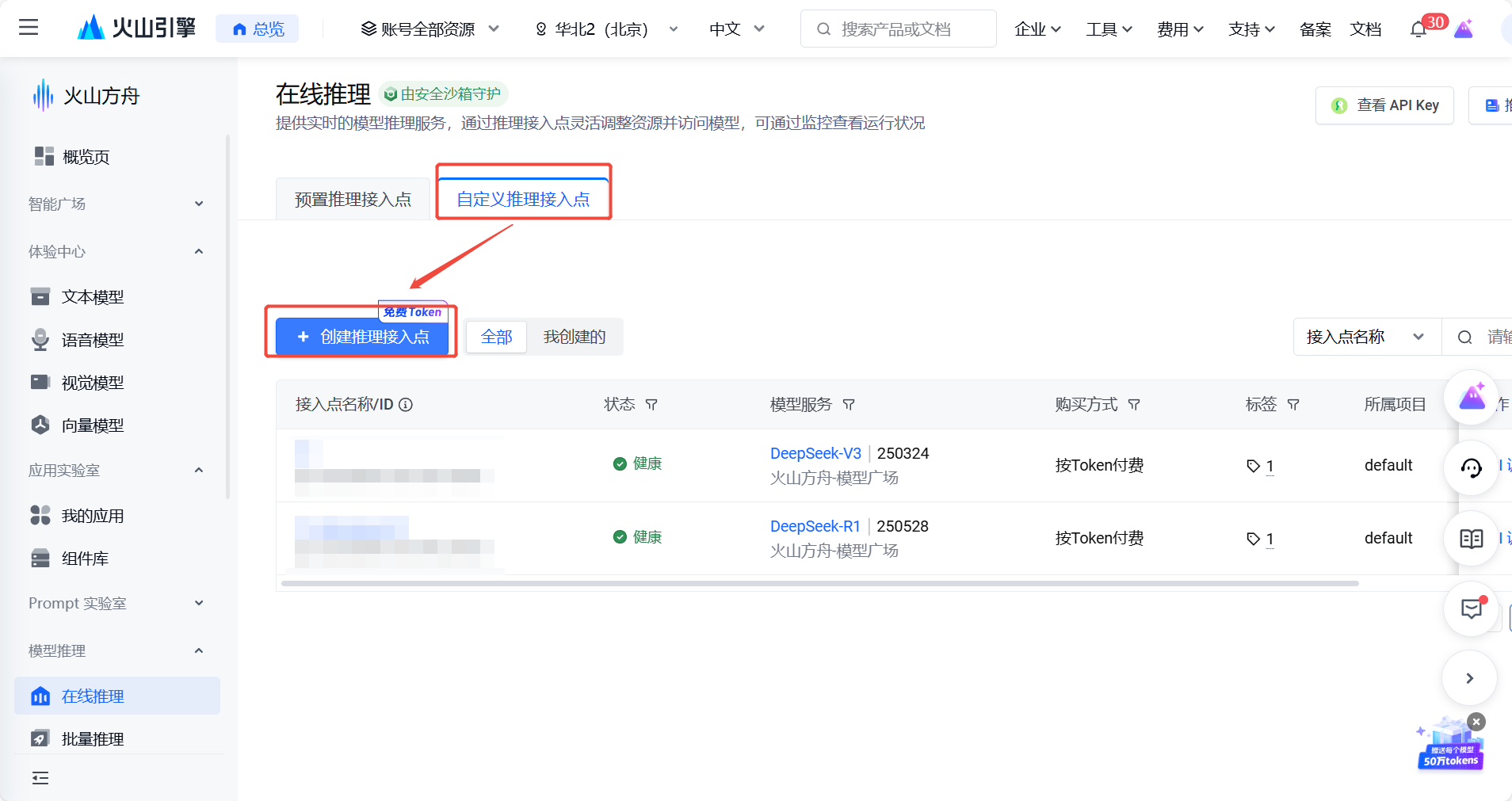This screenshot has height=801, width=1512.
Task: Open the customer service headset button
Action: [1472, 467]
